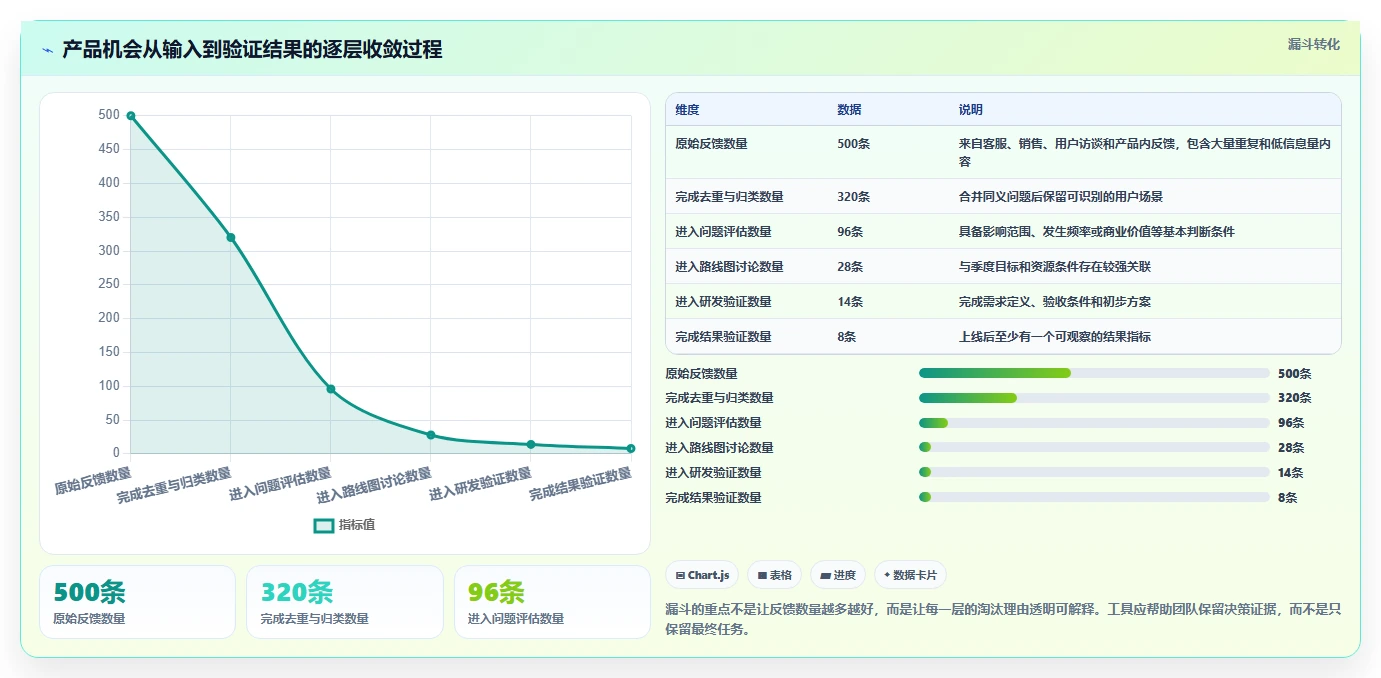Screen dimensions: 1381x678
Task: Click the 进入路线图讨论数量 x-axis label on the chart
Action: pos(375,484)
